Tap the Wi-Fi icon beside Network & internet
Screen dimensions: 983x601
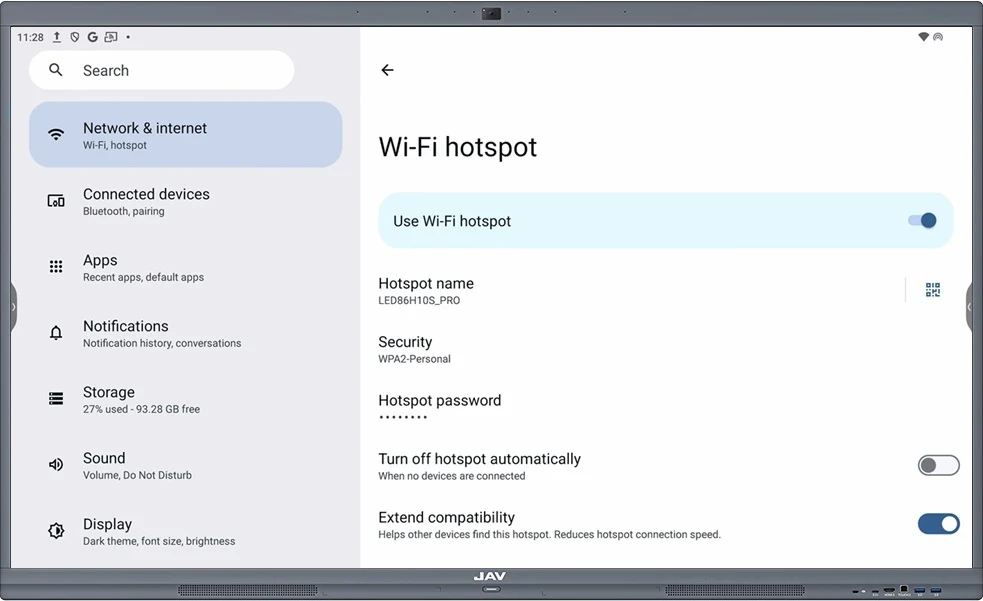[55, 133]
